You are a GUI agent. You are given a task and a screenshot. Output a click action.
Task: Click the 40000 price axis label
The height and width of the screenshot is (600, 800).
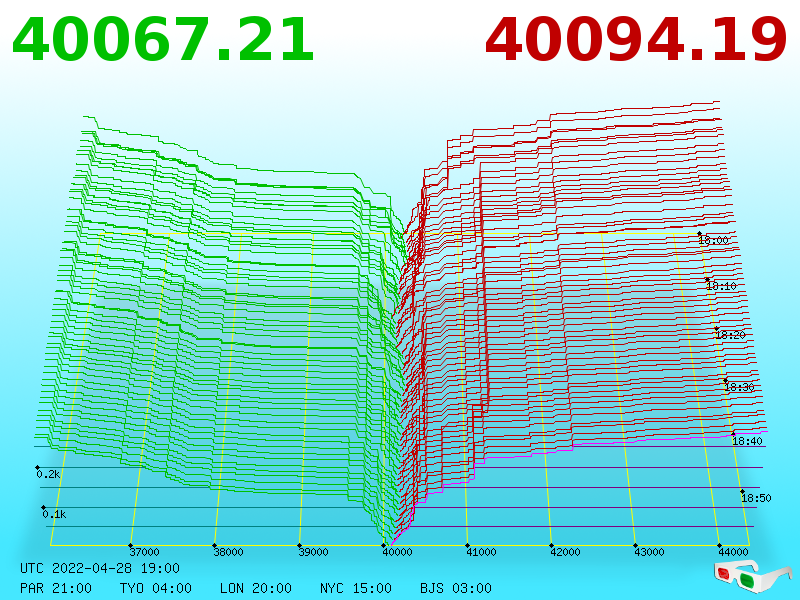click(397, 552)
